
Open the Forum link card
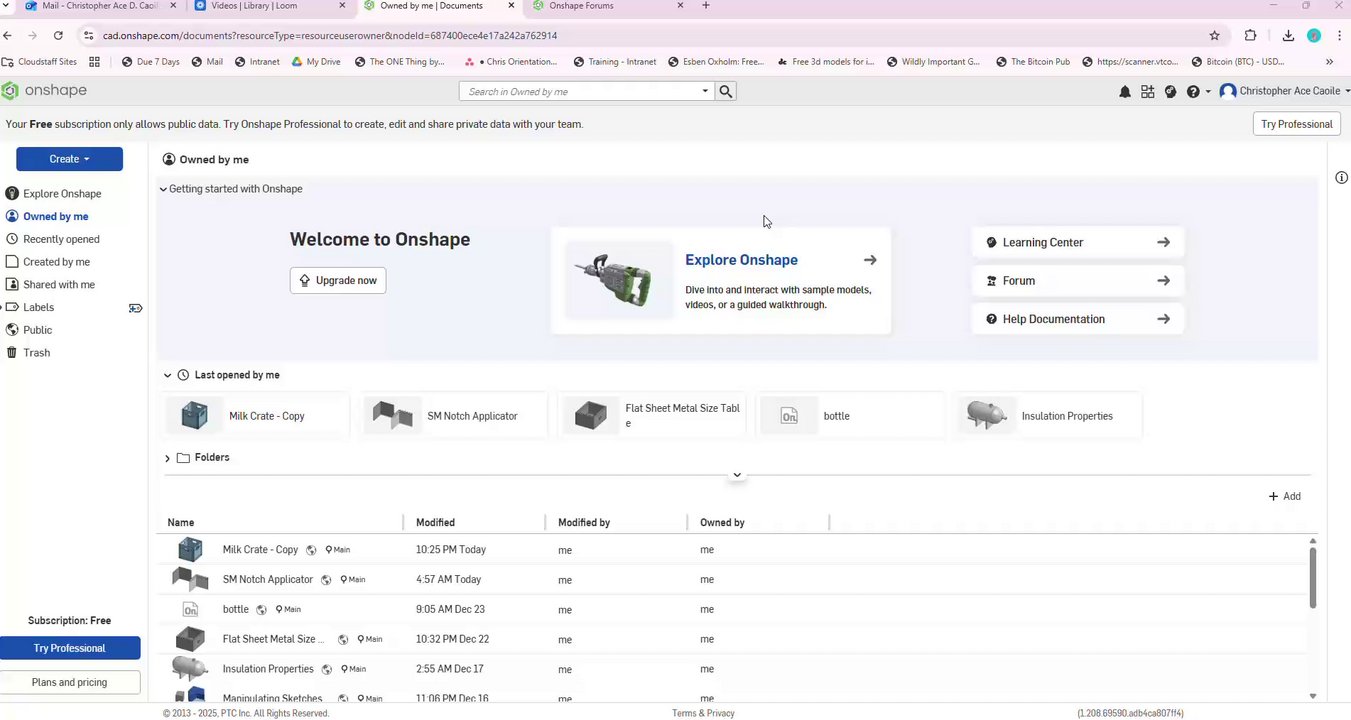coord(1077,281)
